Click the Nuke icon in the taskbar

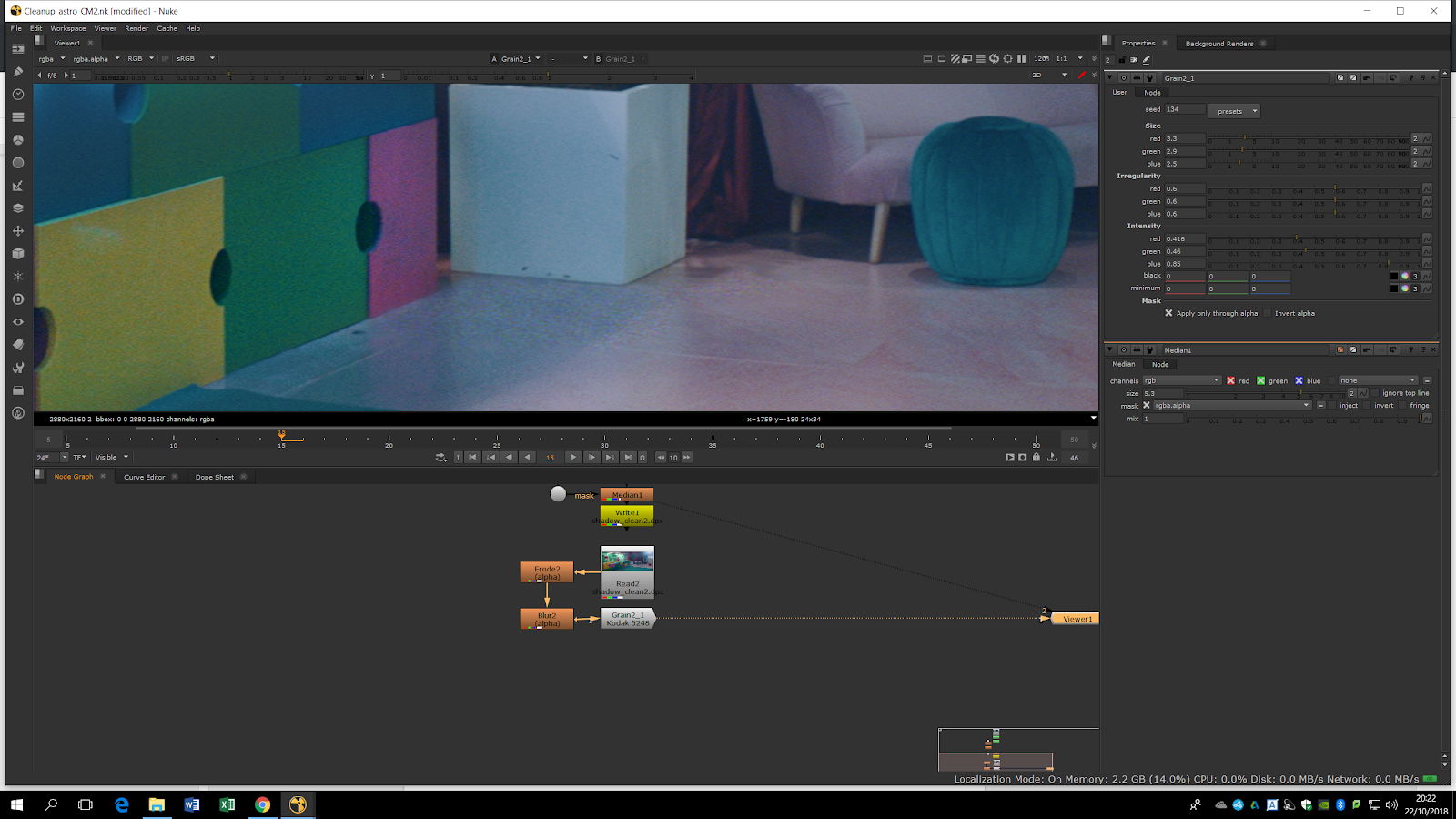pos(298,804)
